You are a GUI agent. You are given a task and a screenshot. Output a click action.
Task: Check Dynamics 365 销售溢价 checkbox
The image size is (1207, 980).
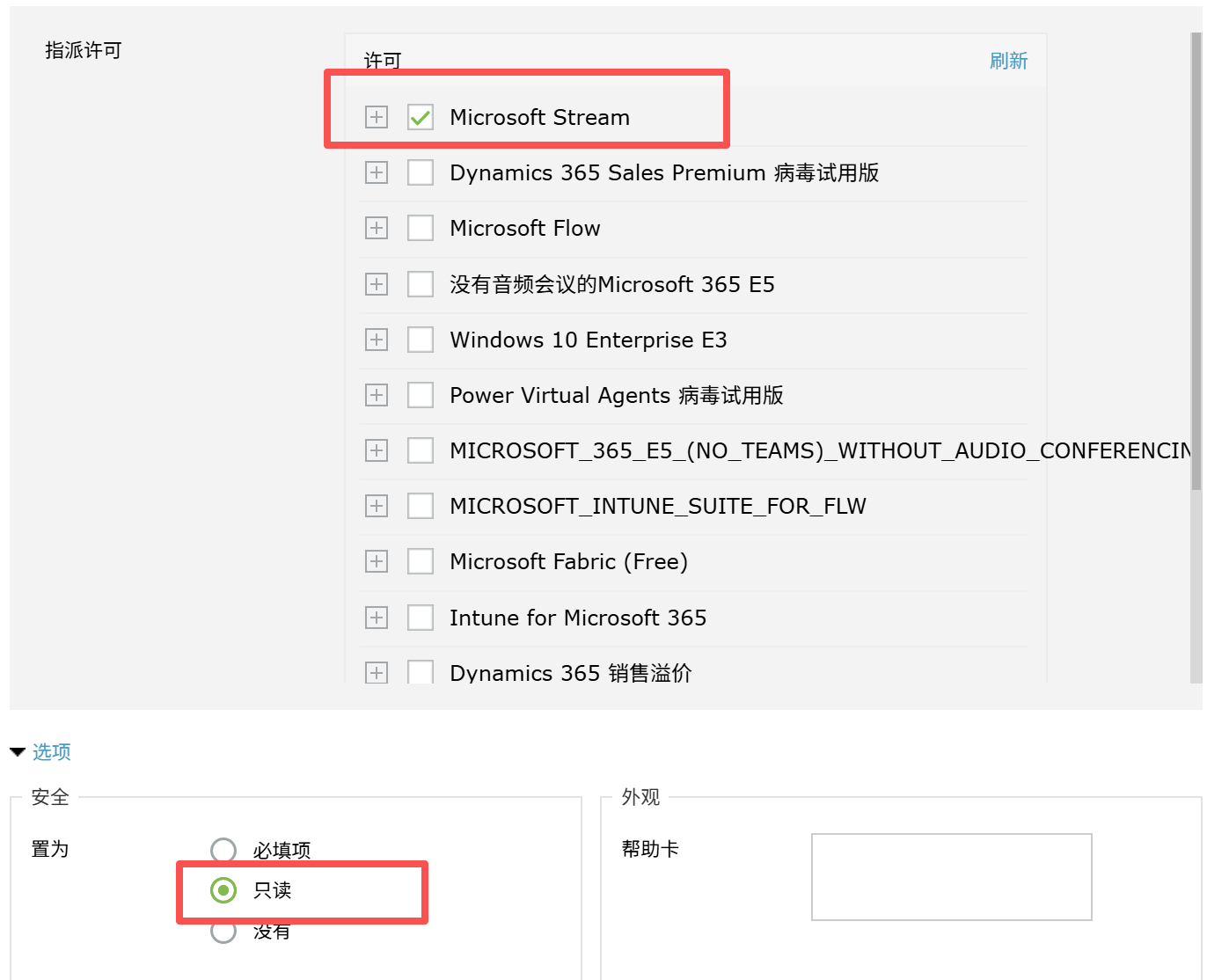tap(421, 672)
